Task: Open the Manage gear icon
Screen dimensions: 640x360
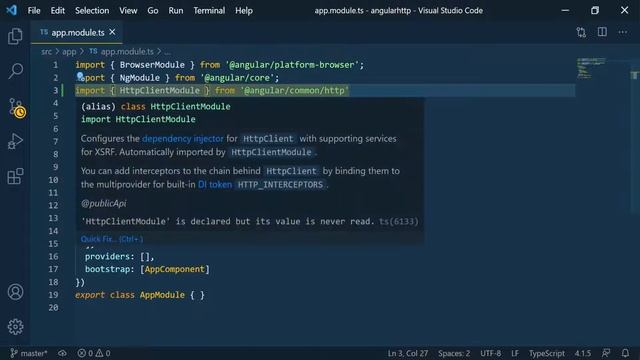Action: coord(16,327)
